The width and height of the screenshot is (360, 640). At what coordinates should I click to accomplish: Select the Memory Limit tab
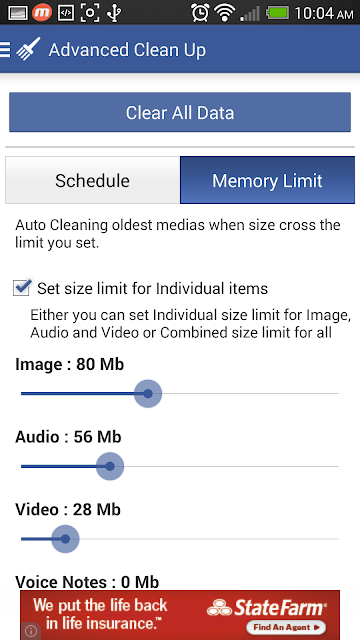point(267,180)
